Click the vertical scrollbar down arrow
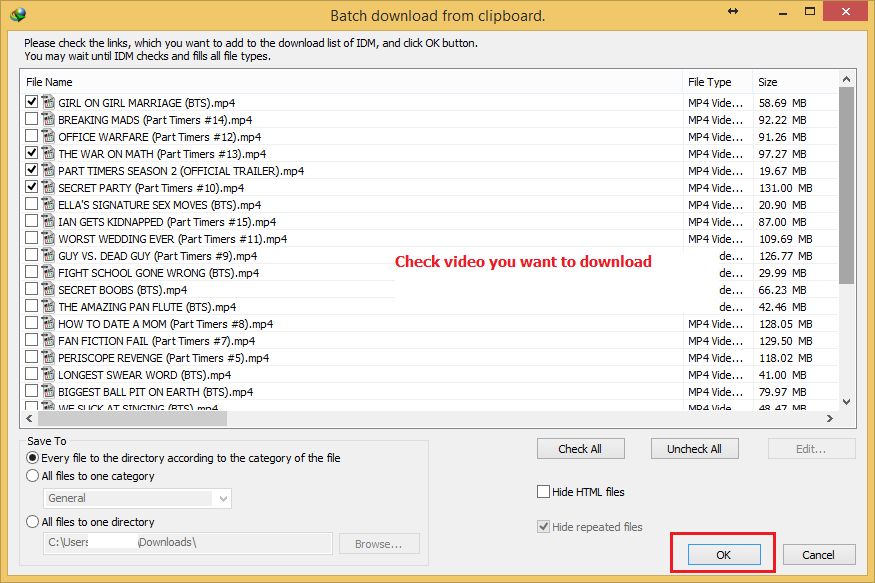The image size is (875, 583). point(846,401)
